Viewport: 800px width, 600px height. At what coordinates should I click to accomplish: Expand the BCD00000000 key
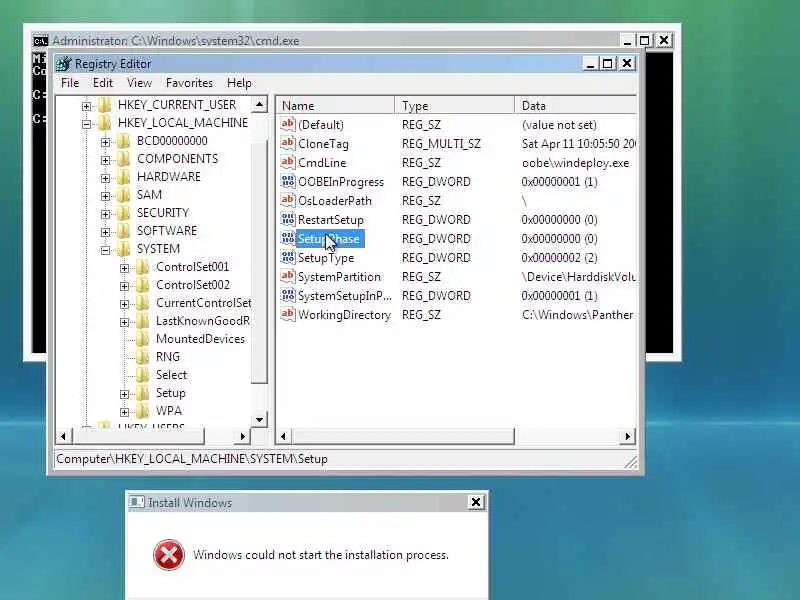point(105,142)
